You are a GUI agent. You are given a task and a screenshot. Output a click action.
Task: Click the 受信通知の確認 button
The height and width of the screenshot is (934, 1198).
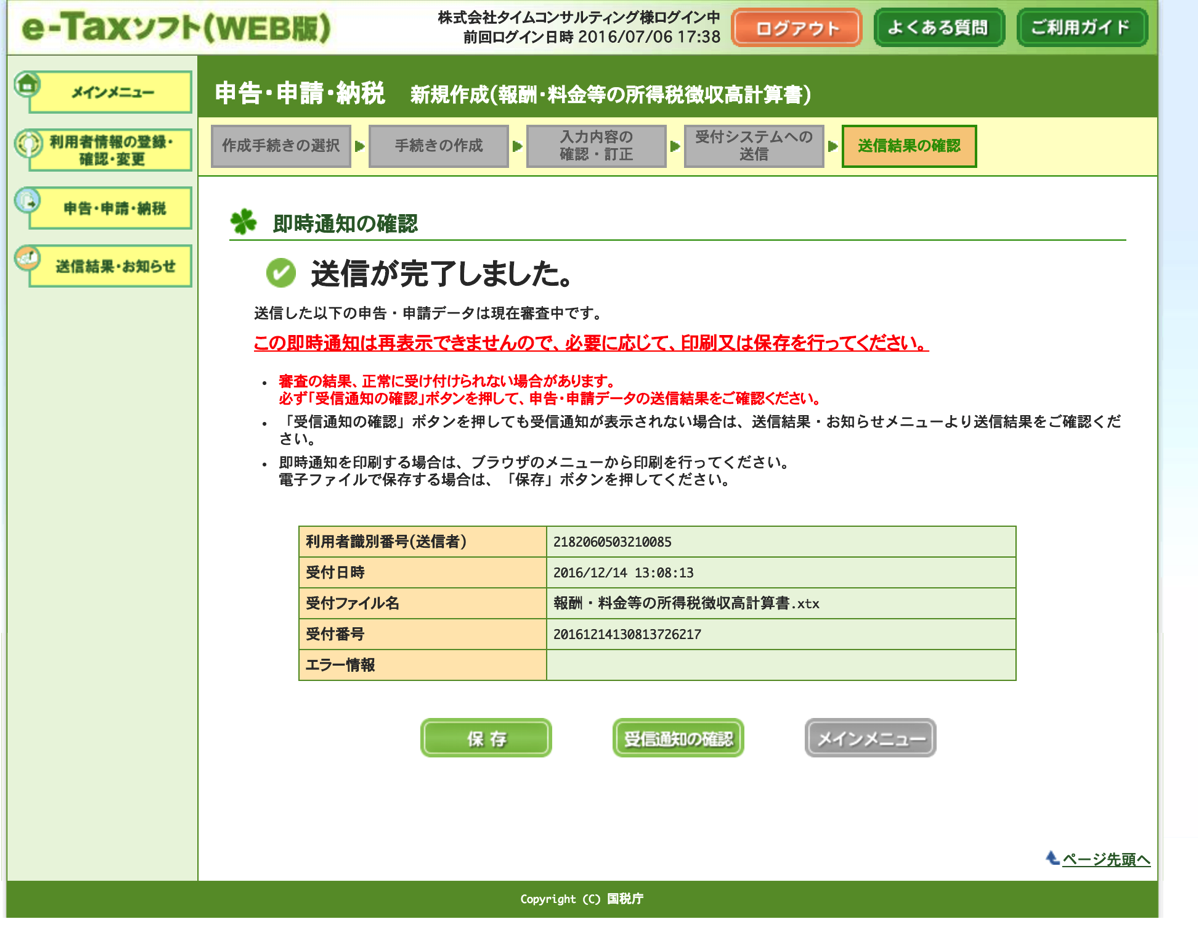point(678,739)
